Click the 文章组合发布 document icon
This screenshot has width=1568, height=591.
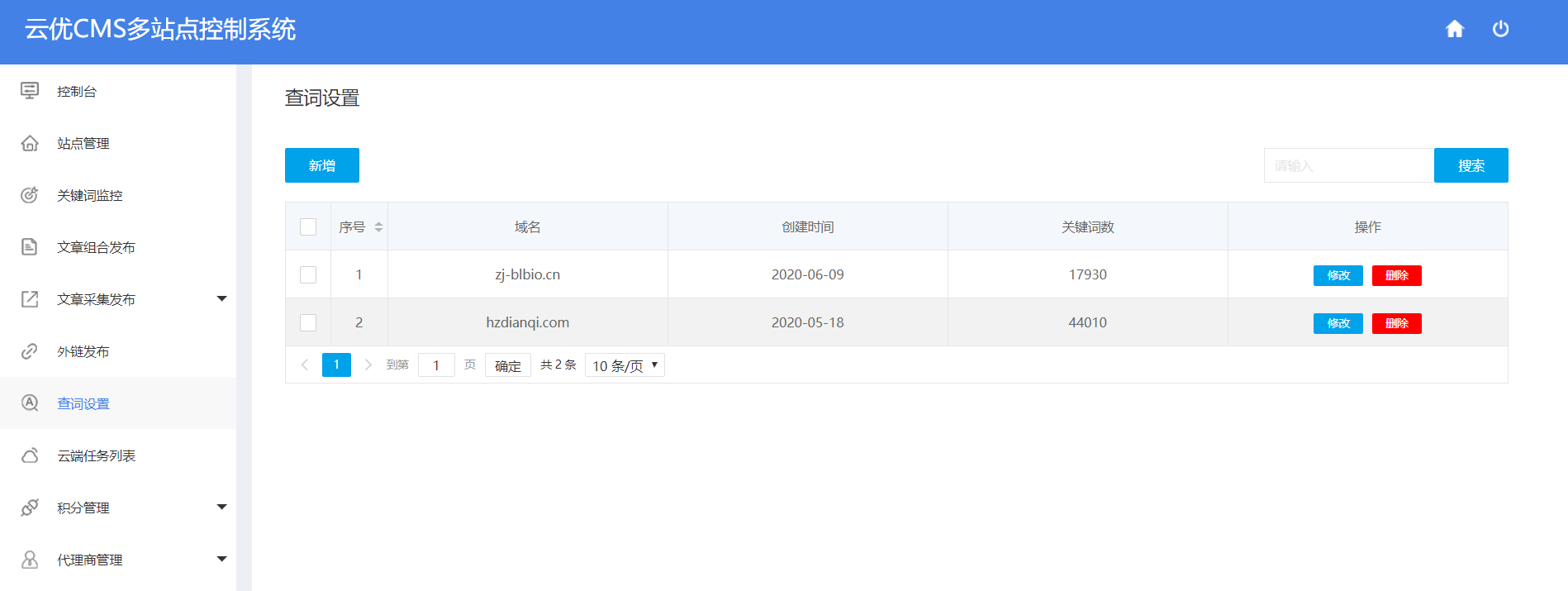(30, 247)
